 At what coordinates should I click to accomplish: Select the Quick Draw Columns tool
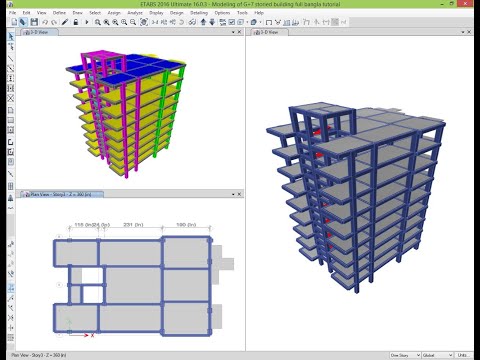[x=11, y=78]
